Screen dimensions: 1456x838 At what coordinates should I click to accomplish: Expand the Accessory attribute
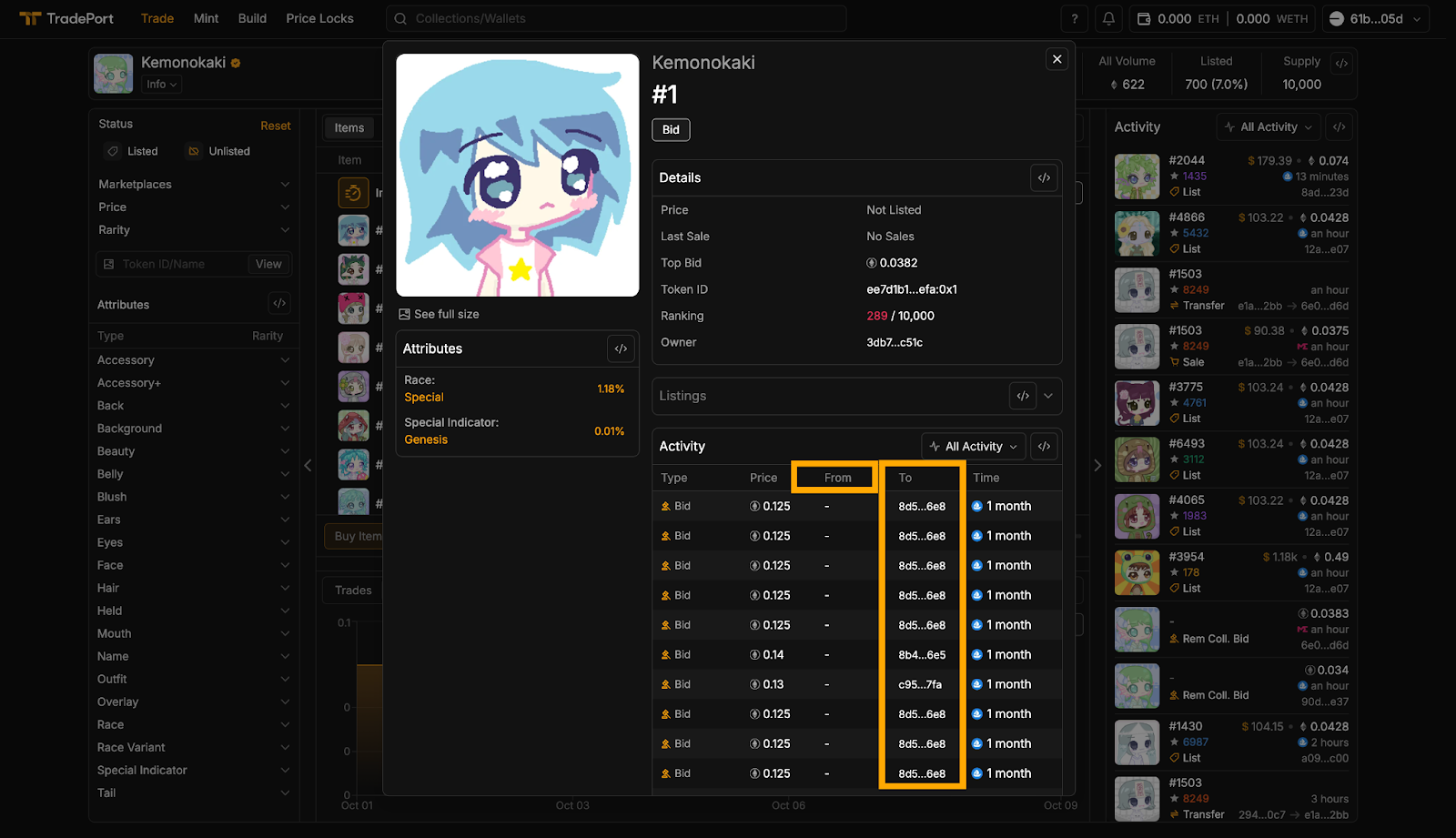pyautogui.click(x=194, y=360)
